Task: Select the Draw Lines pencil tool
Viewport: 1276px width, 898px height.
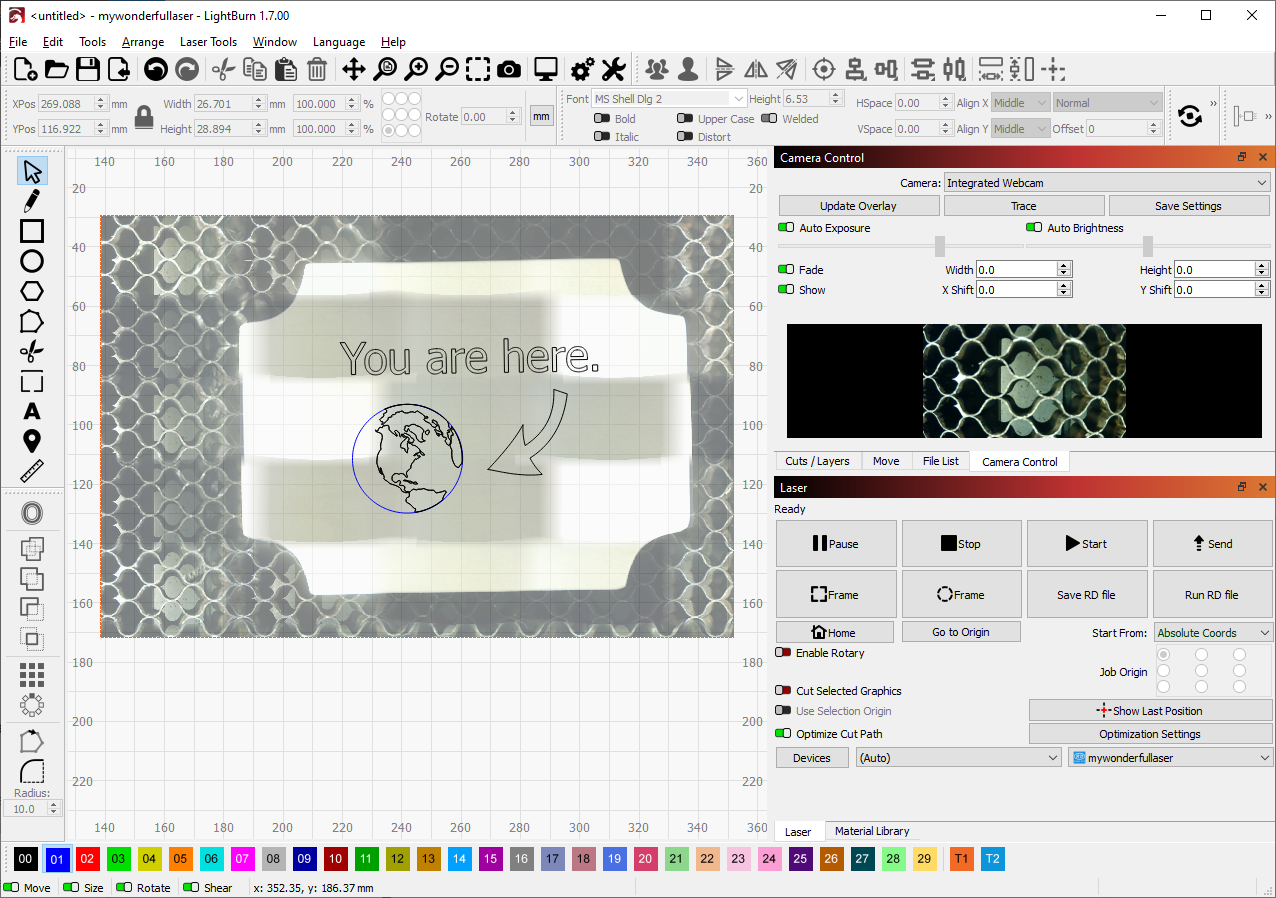Action: (x=32, y=201)
